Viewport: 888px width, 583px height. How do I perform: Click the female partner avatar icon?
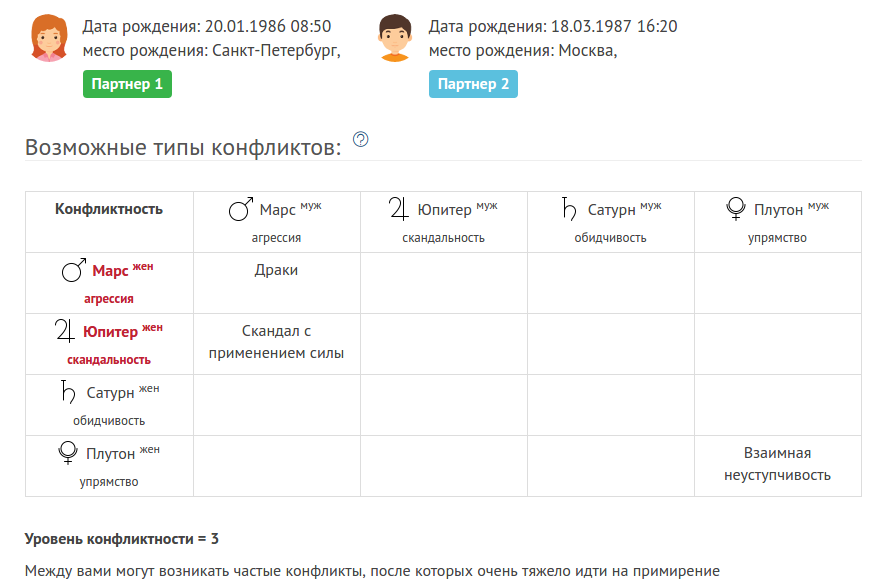click(49, 38)
